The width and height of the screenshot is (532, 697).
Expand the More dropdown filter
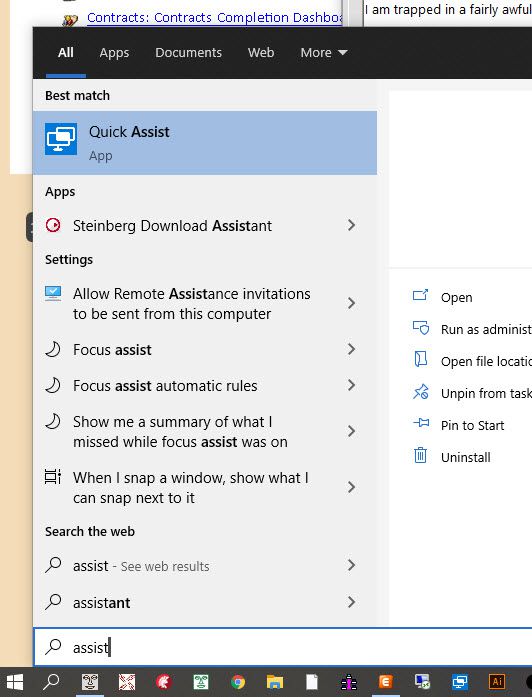coord(324,52)
